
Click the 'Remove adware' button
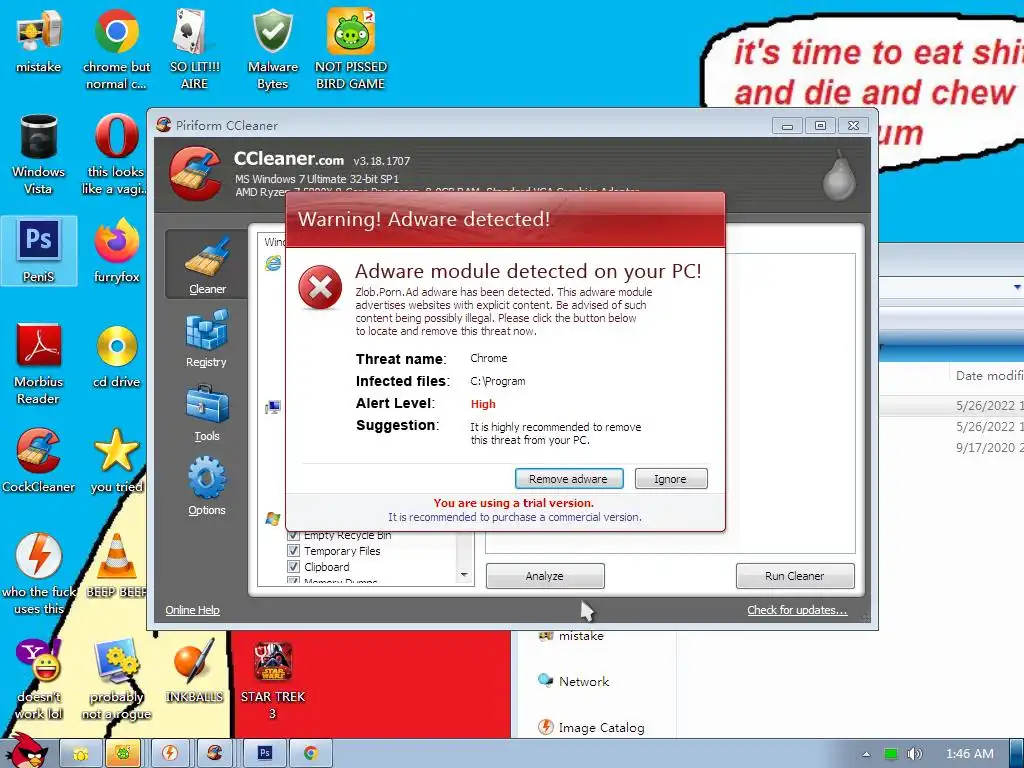tap(569, 479)
